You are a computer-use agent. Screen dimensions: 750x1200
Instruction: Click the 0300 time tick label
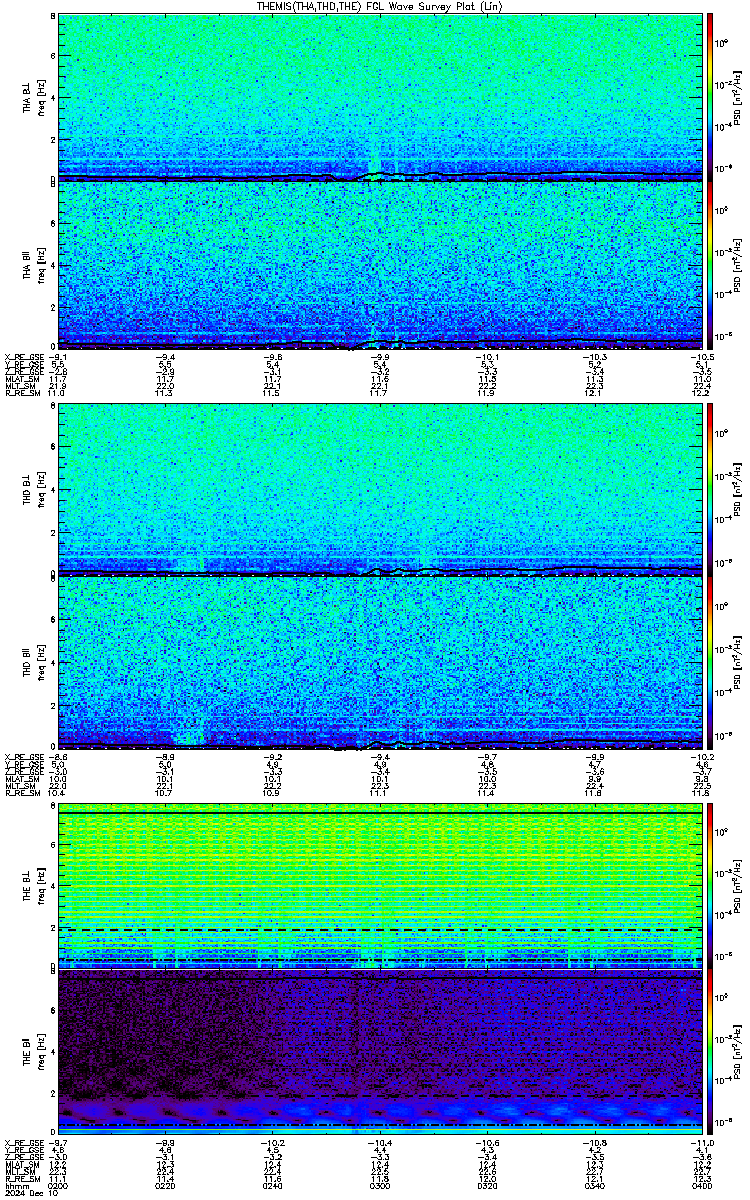pyautogui.click(x=379, y=1185)
